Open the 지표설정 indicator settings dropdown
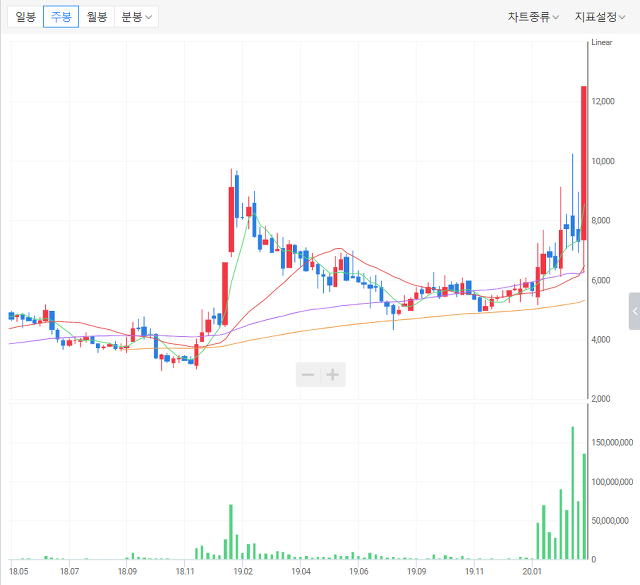Image resolution: width=640 pixels, height=585 pixels. (x=600, y=17)
